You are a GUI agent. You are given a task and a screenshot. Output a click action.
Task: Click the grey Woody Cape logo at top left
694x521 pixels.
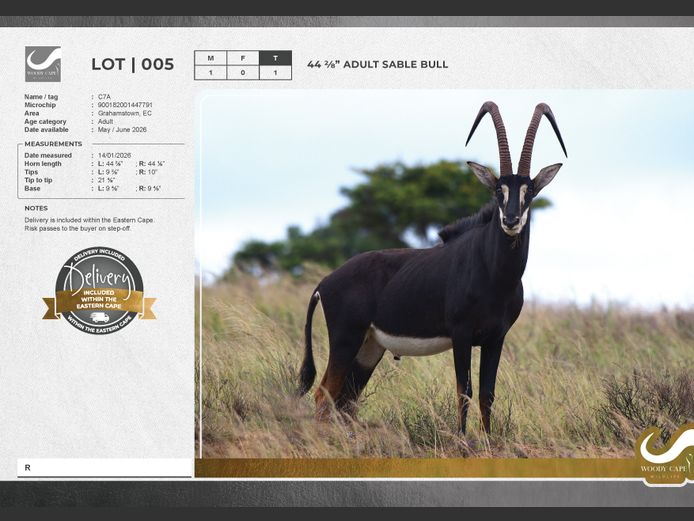click(x=43, y=64)
